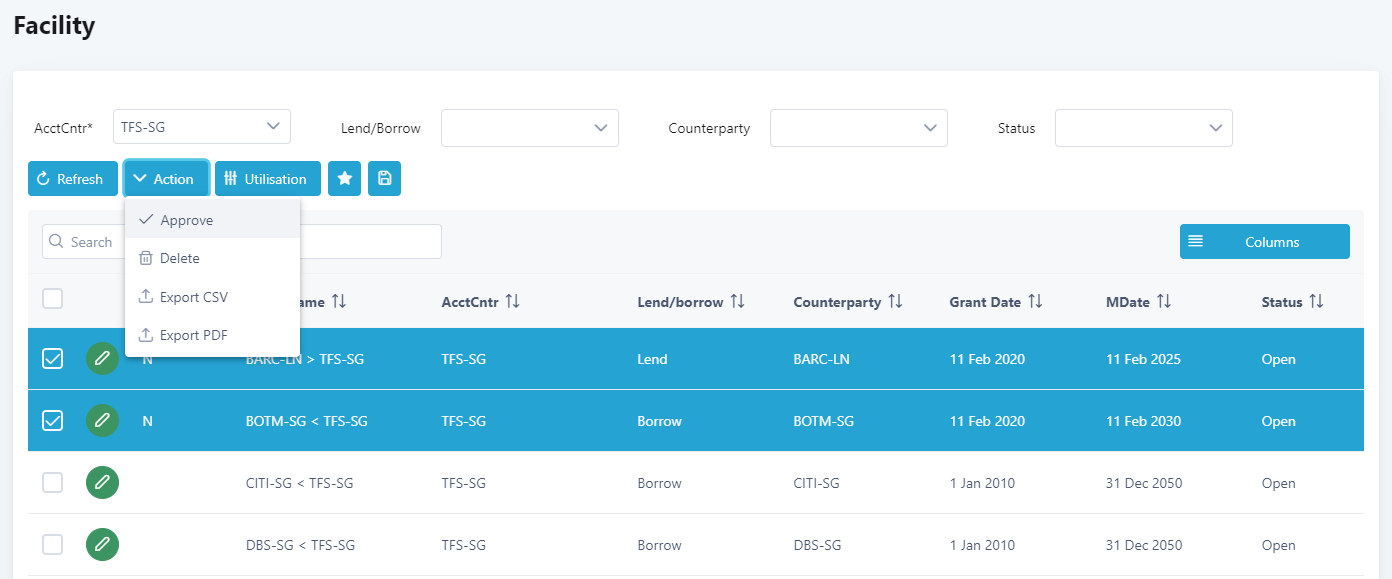
Task: Click the 'CITI-SG < TFS-SG' name cell
Action: tap(299, 483)
